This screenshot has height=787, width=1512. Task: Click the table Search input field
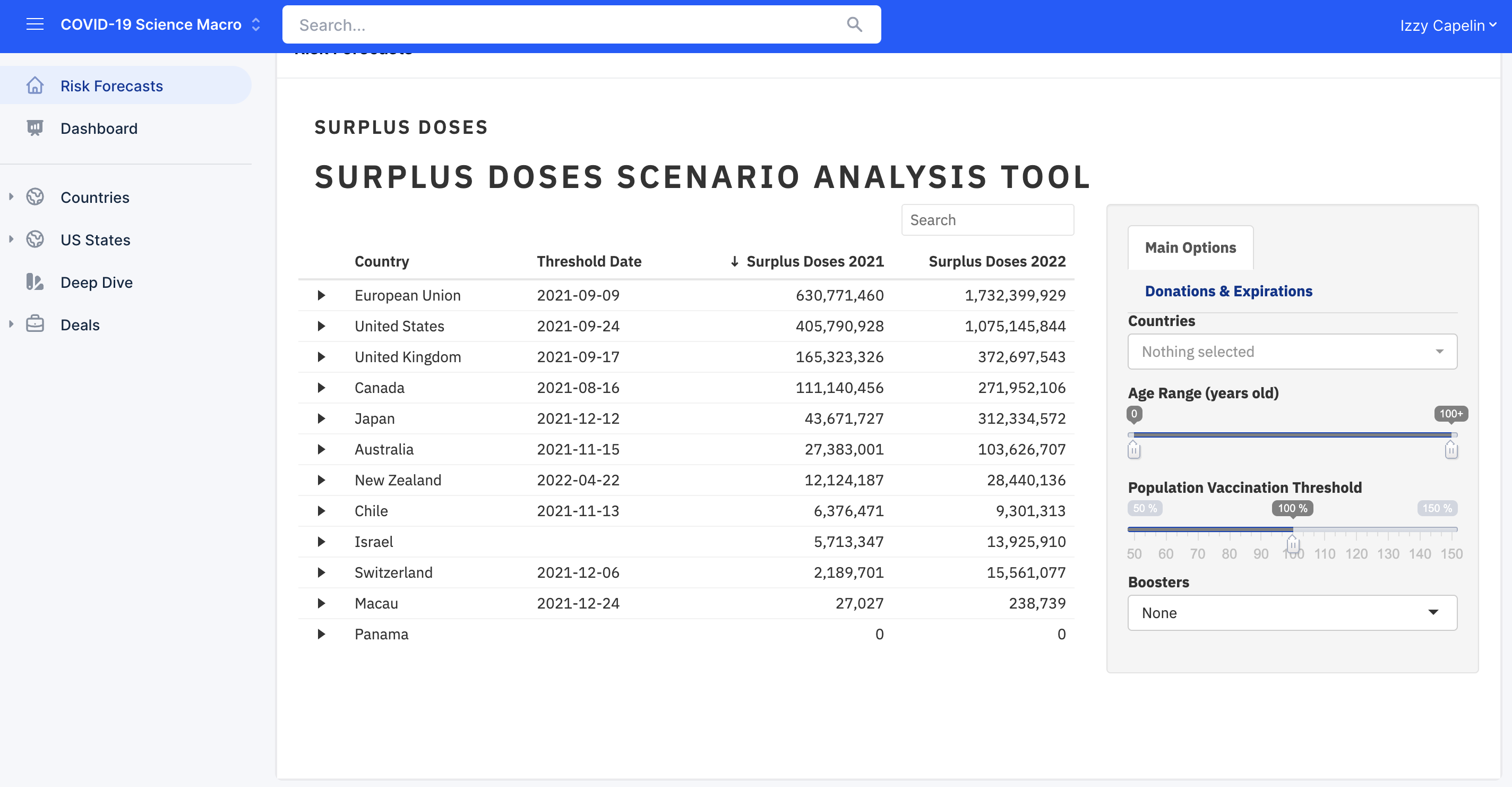[x=987, y=220]
